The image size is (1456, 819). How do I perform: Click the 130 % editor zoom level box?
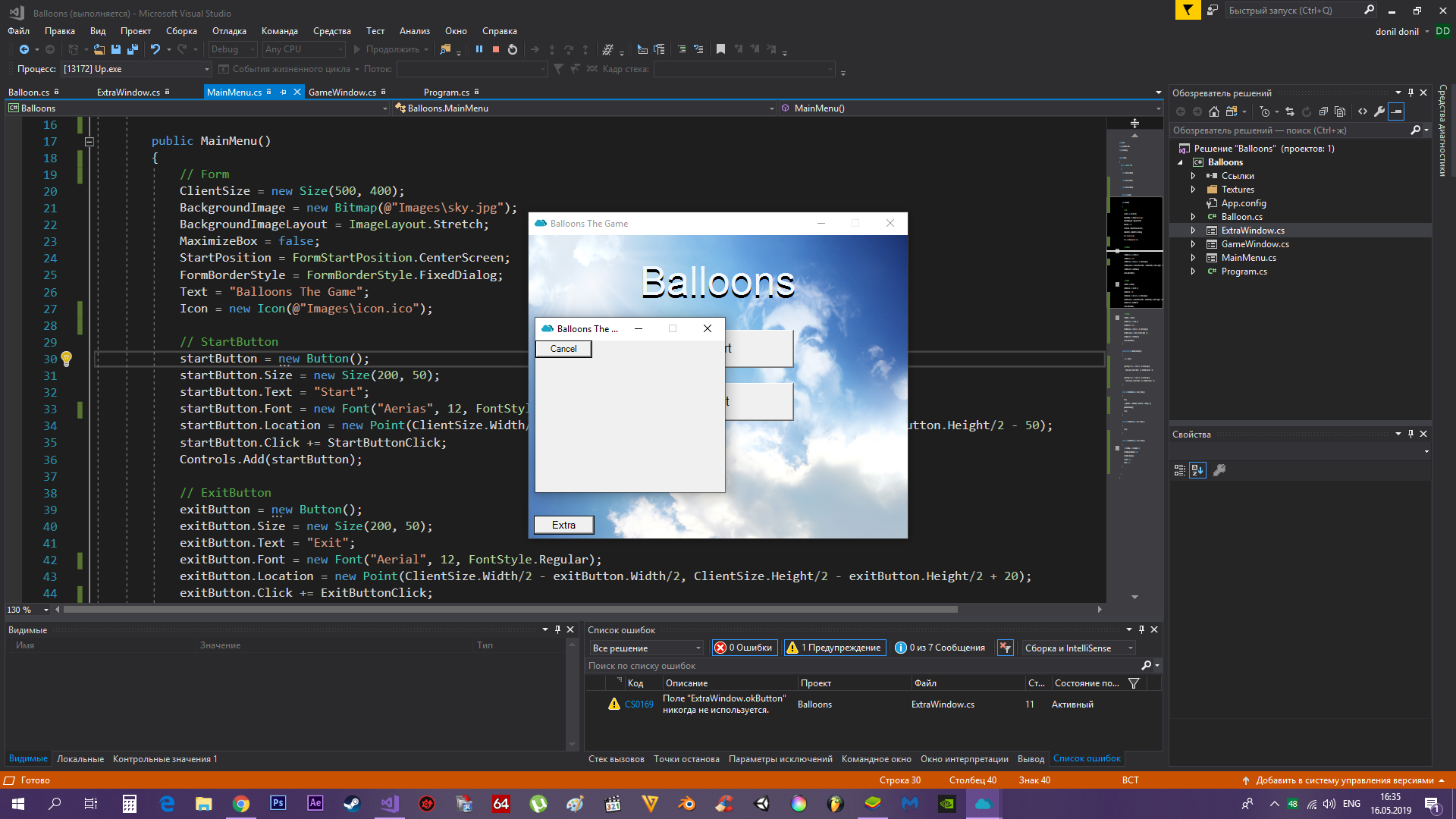click(x=27, y=610)
